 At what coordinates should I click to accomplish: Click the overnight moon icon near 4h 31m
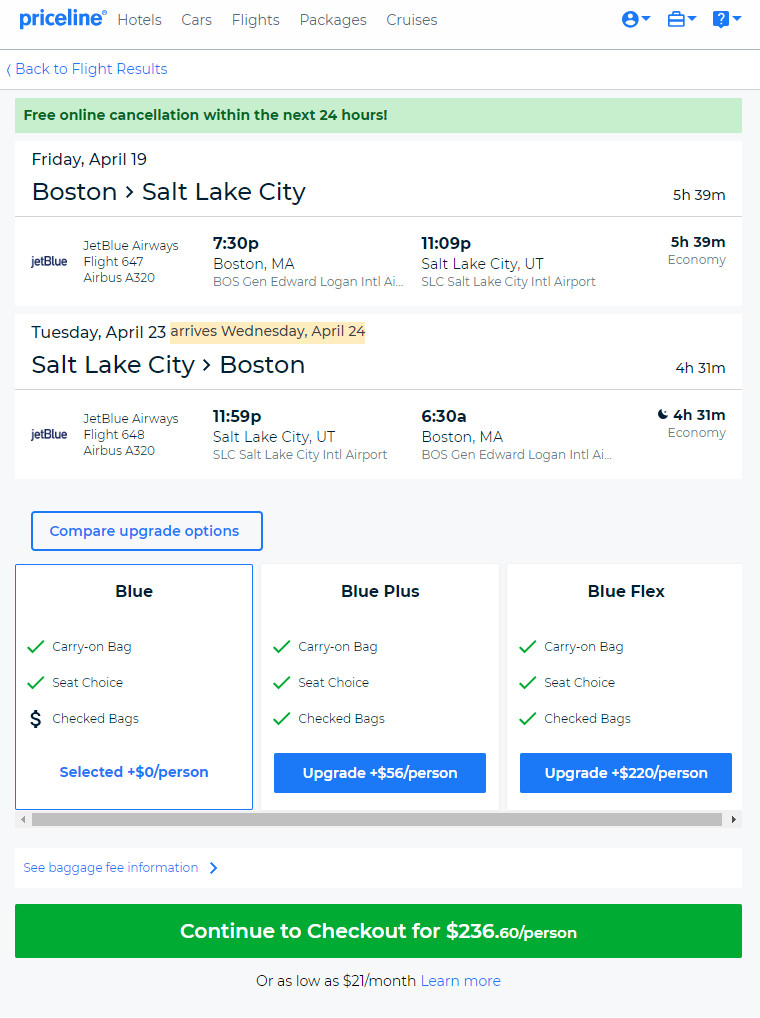(662, 414)
